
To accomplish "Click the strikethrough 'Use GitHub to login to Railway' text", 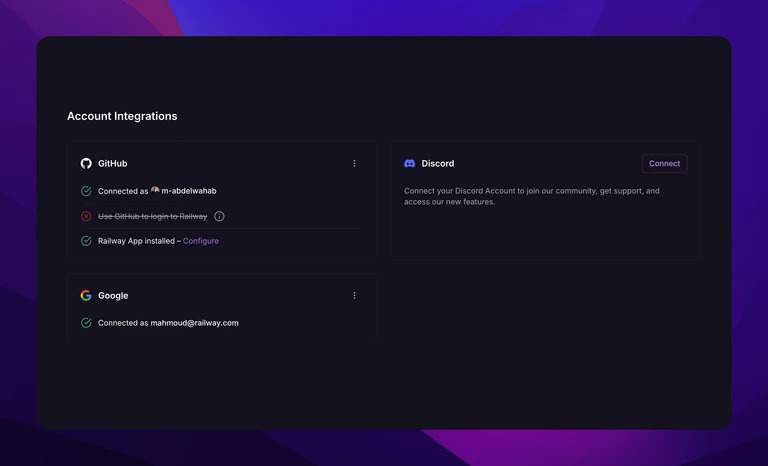I will (x=153, y=216).
